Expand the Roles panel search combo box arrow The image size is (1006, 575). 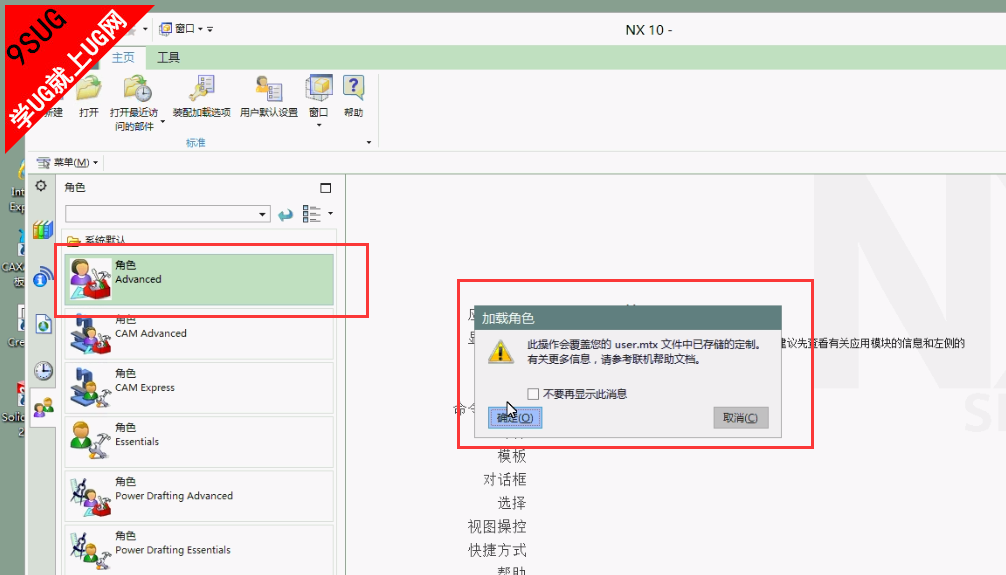[x=262, y=214]
